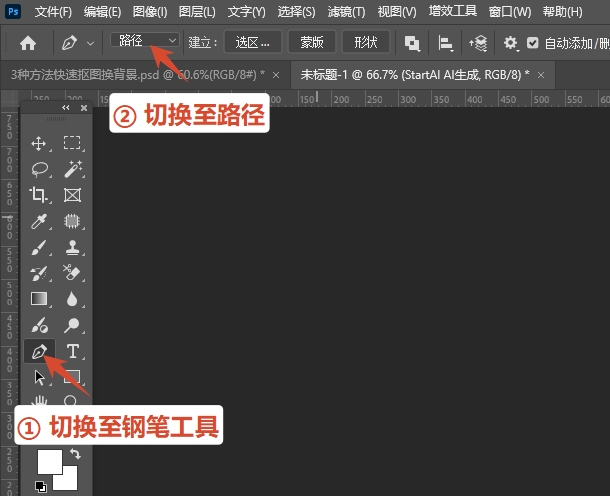The width and height of the screenshot is (610, 496).
Task: Close the 未标题-1 document tab
Action: tap(541, 75)
